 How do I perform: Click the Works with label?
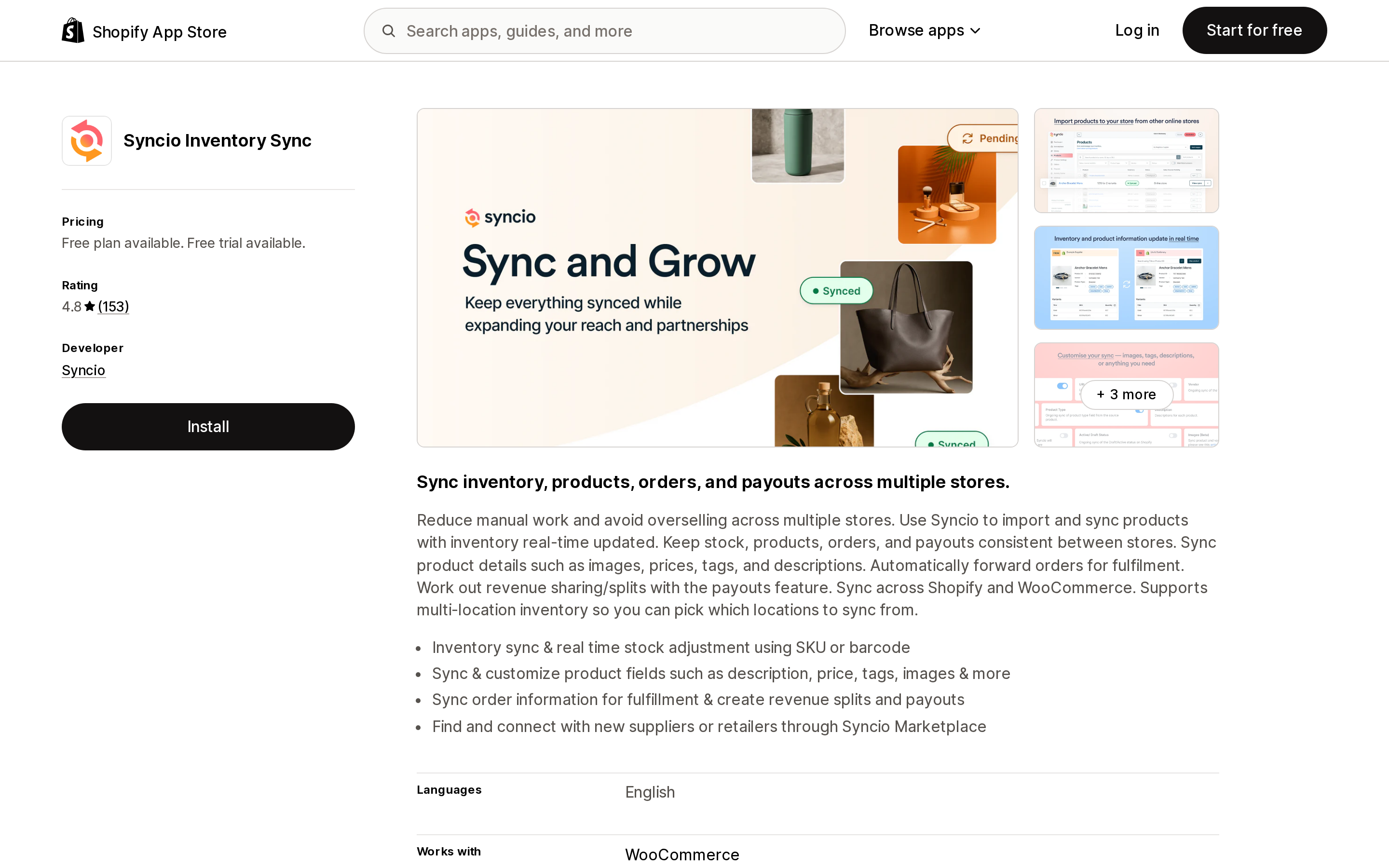point(449,851)
